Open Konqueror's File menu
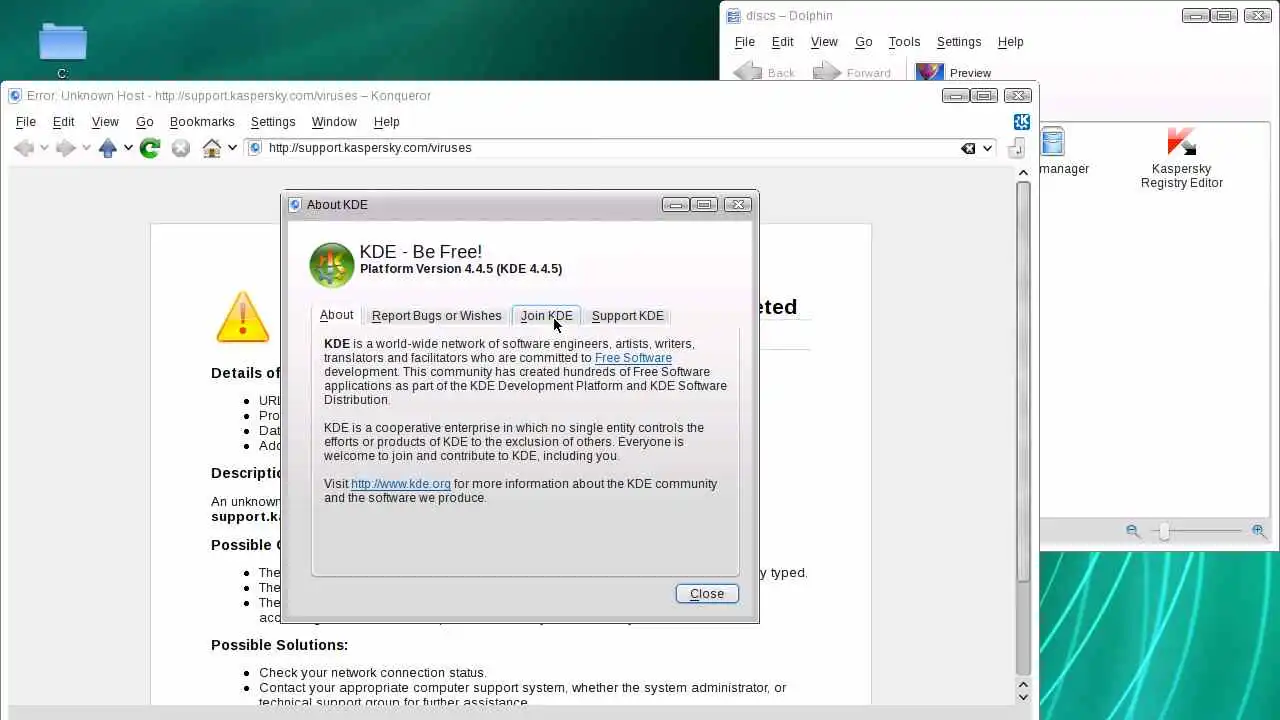Viewport: 1280px width, 720px height. pos(26,122)
